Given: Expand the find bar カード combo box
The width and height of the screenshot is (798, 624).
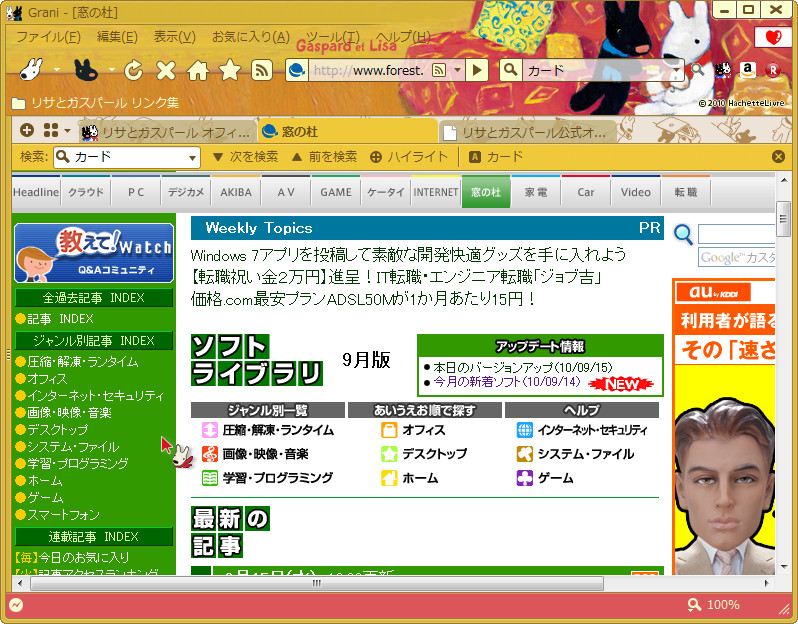Looking at the screenshot, I should click(x=192, y=157).
